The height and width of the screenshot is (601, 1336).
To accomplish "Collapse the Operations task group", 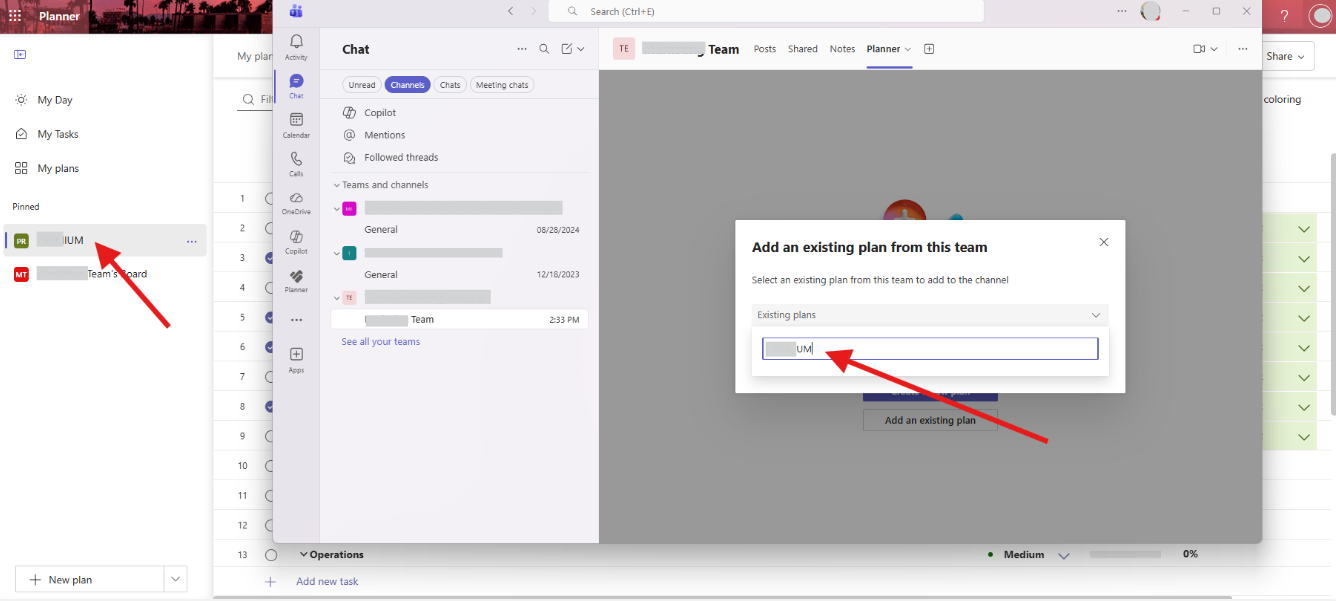I will (303, 555).
